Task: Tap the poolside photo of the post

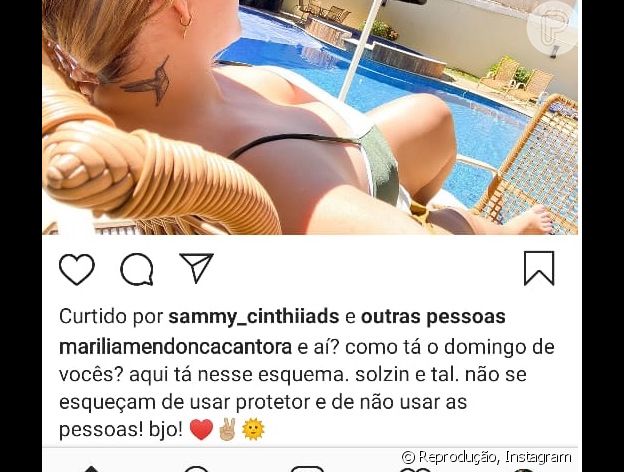Action: tap(310, 117)
